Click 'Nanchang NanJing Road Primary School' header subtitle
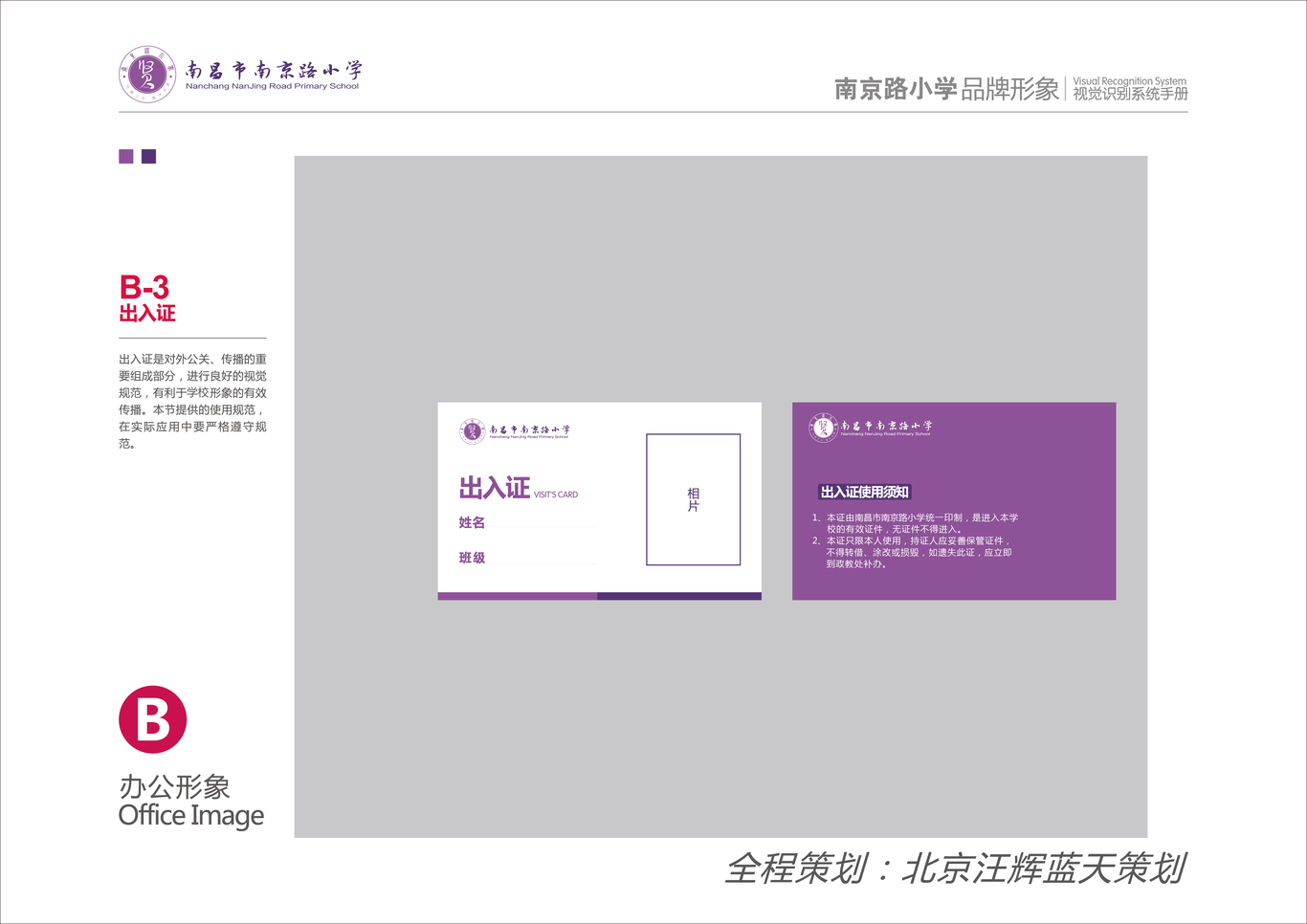The height and width of the screenshot is (924, 1307). pyautogui.click(x=273, y=86)
